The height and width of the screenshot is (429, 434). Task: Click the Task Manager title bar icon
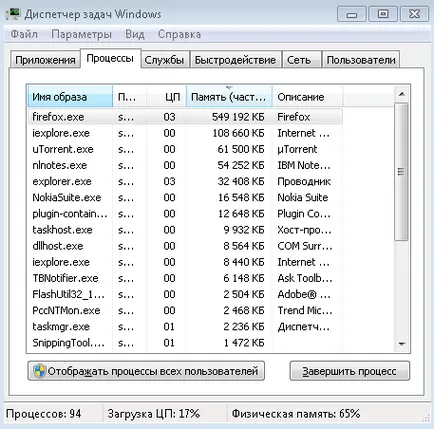tap(13, 14)
